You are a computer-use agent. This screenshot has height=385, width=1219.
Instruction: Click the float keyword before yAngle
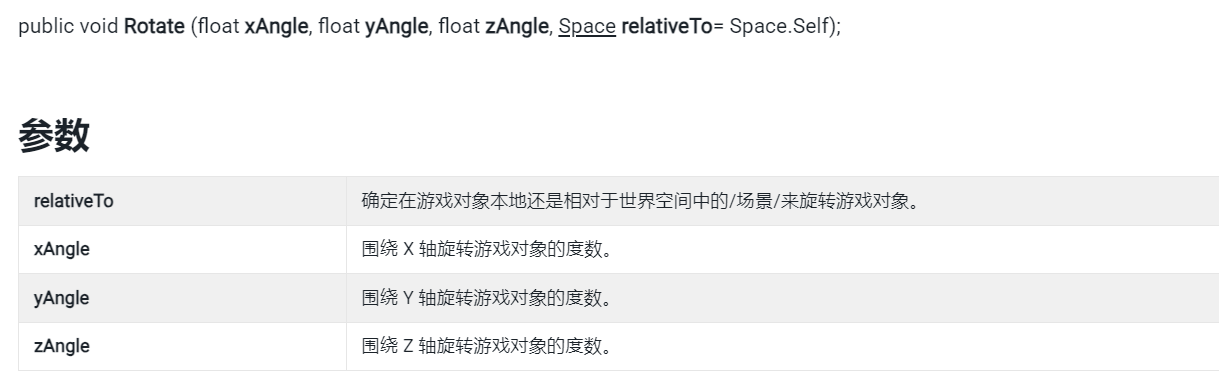coord(339,26)
